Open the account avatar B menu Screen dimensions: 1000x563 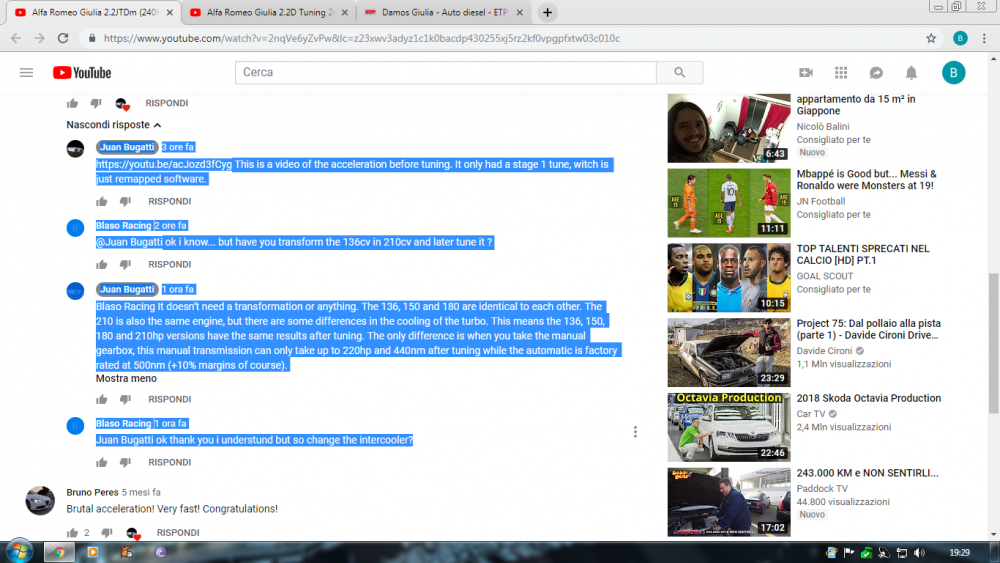[x=953, y=73]
